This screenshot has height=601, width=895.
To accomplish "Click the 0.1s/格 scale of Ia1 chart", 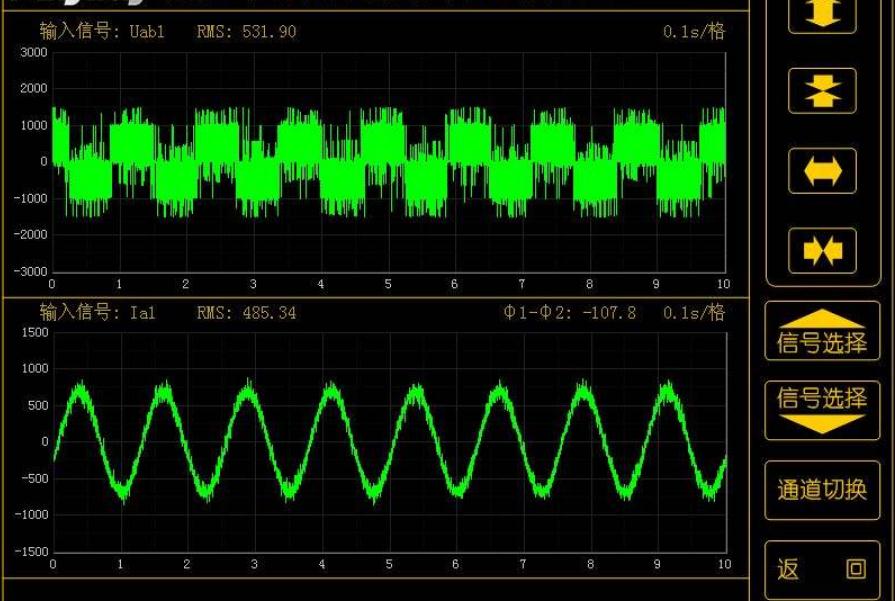I will pyautogui.click(x=694, y=312).
